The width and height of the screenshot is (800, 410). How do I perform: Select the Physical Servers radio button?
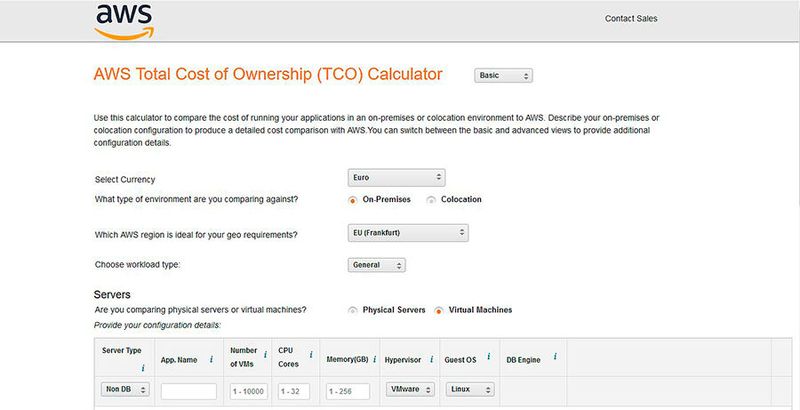pos(353,310)
